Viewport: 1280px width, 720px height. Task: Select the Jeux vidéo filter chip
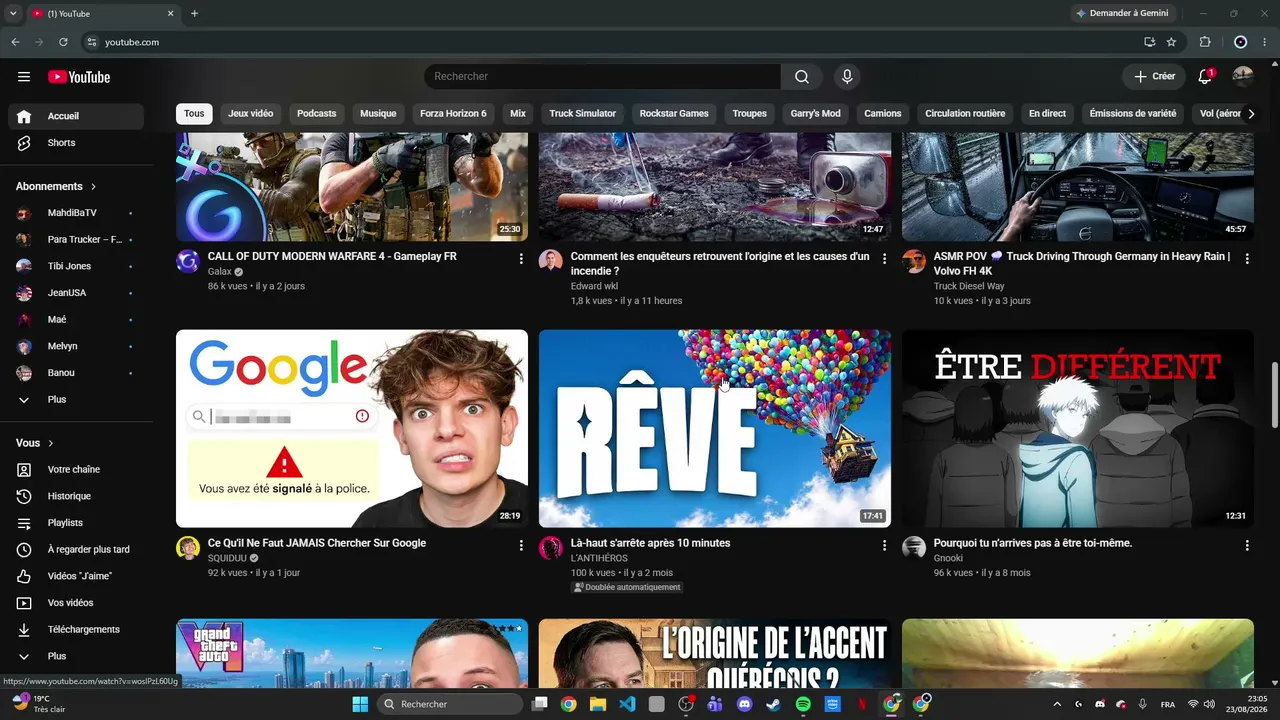[250, 114]
